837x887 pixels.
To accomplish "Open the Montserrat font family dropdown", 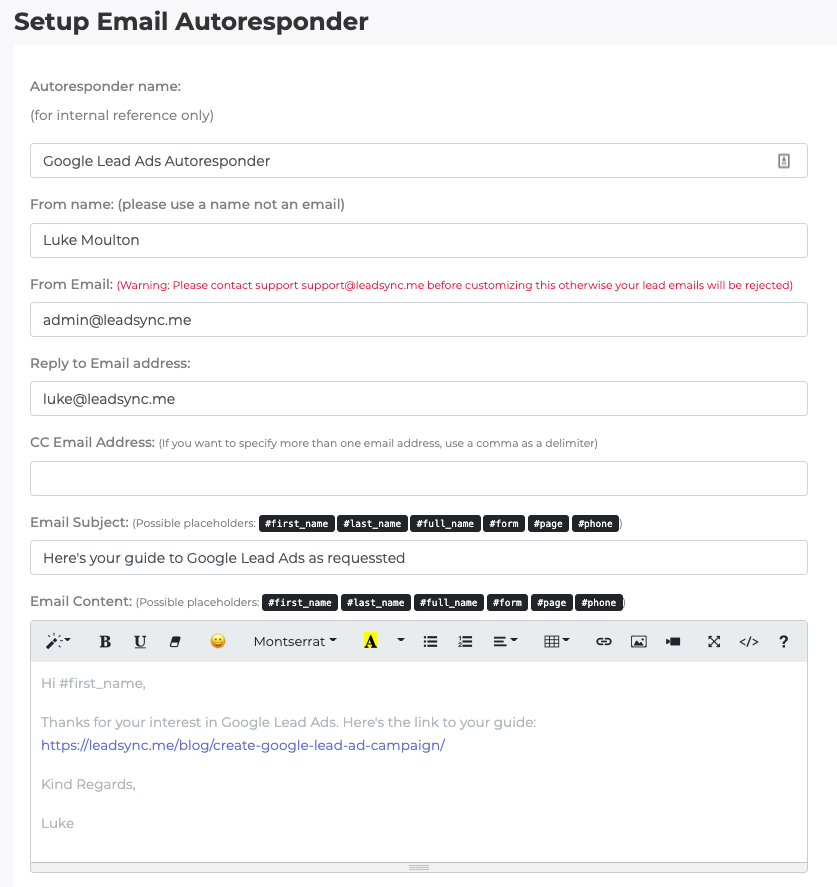I will coord(295,641).
